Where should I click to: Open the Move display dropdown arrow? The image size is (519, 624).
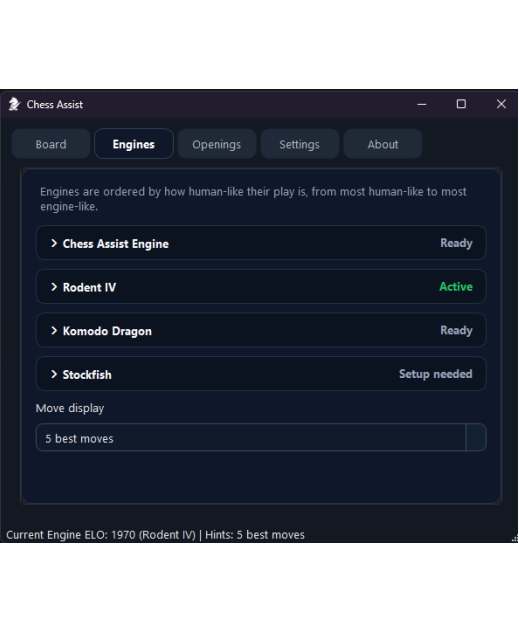[x=476, y=437]
